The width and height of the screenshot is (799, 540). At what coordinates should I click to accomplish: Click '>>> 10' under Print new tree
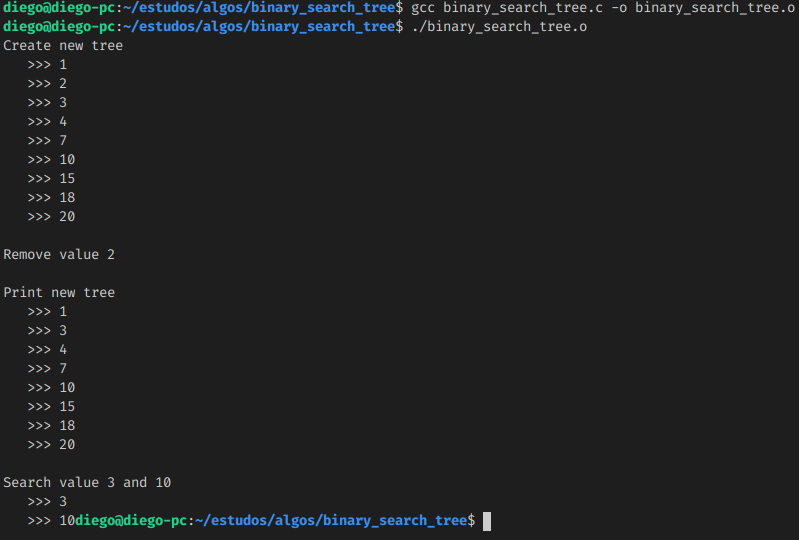pos(51,388)
